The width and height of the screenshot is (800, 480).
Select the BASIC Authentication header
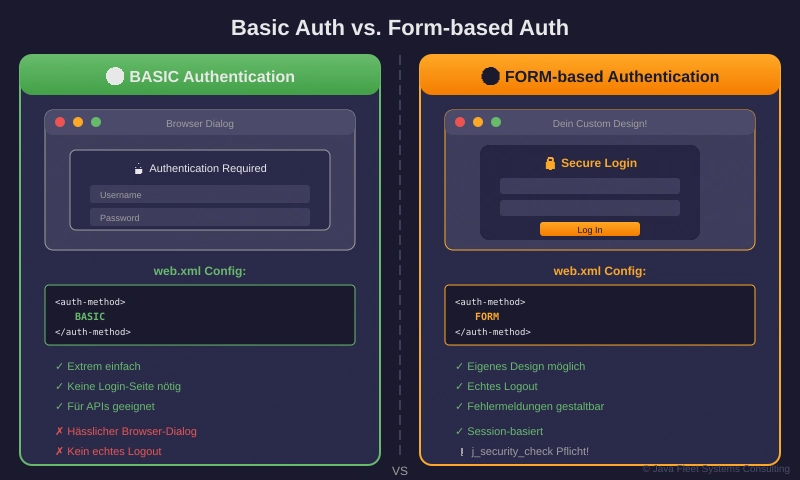(x=200, y=76)
